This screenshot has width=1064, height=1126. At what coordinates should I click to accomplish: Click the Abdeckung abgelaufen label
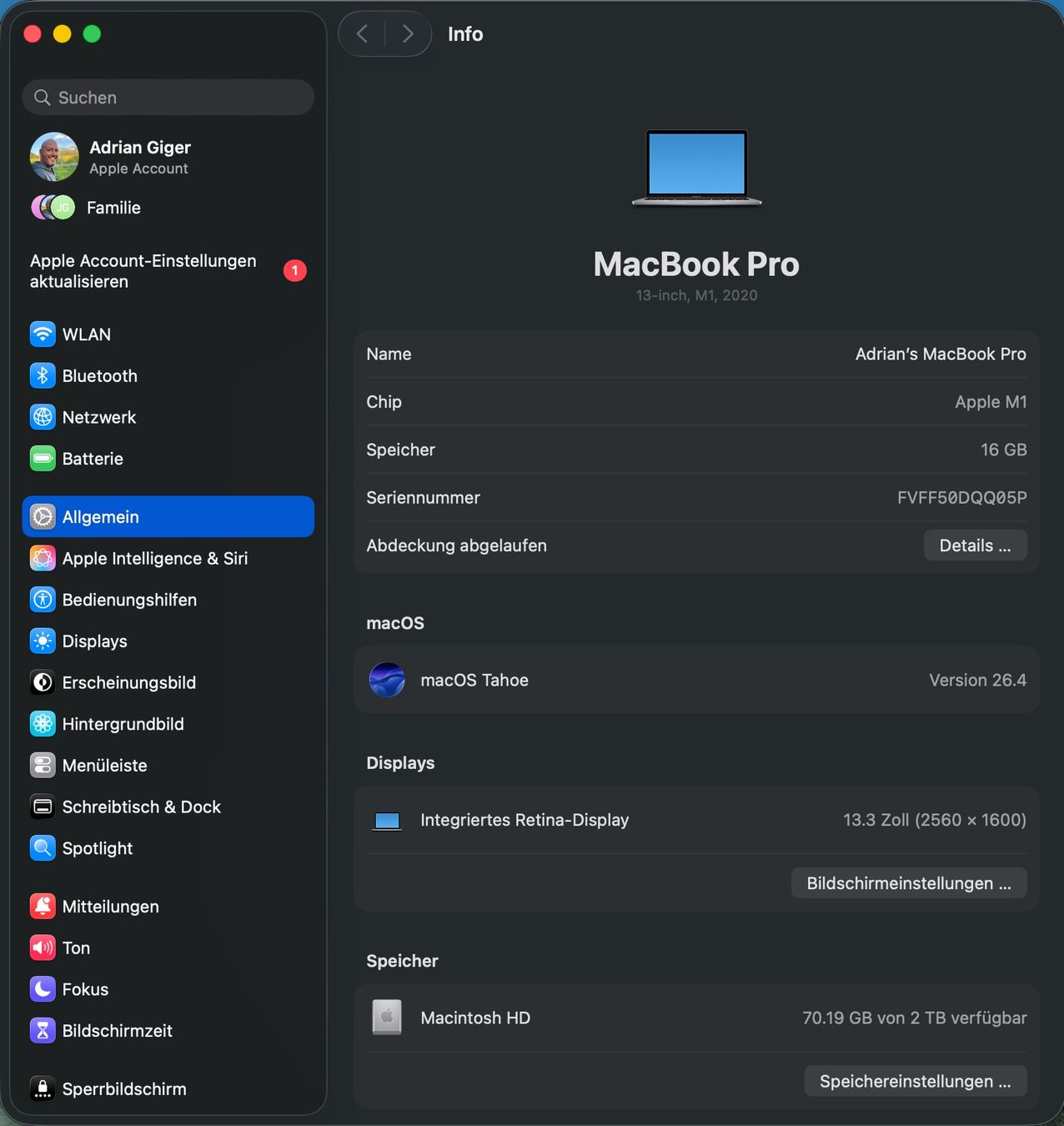[x=456, y=545]
